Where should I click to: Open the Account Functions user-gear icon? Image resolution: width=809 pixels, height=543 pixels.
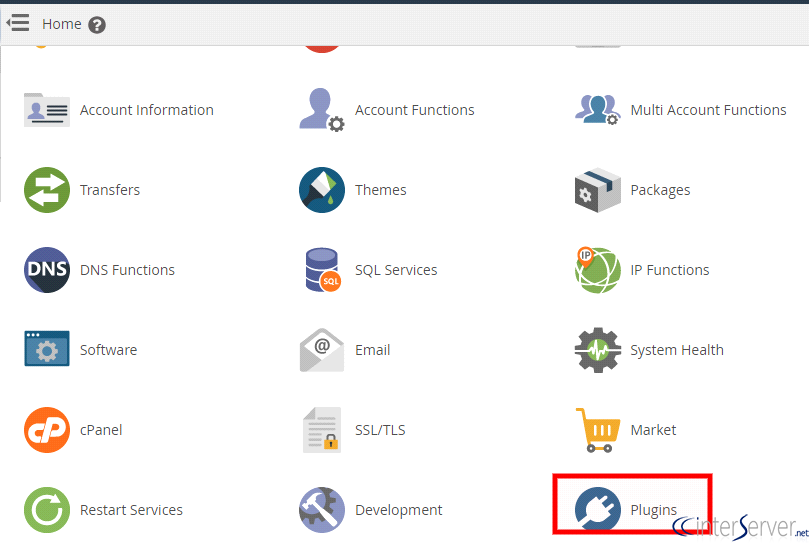pyautogui.click(x=322, y=109)
